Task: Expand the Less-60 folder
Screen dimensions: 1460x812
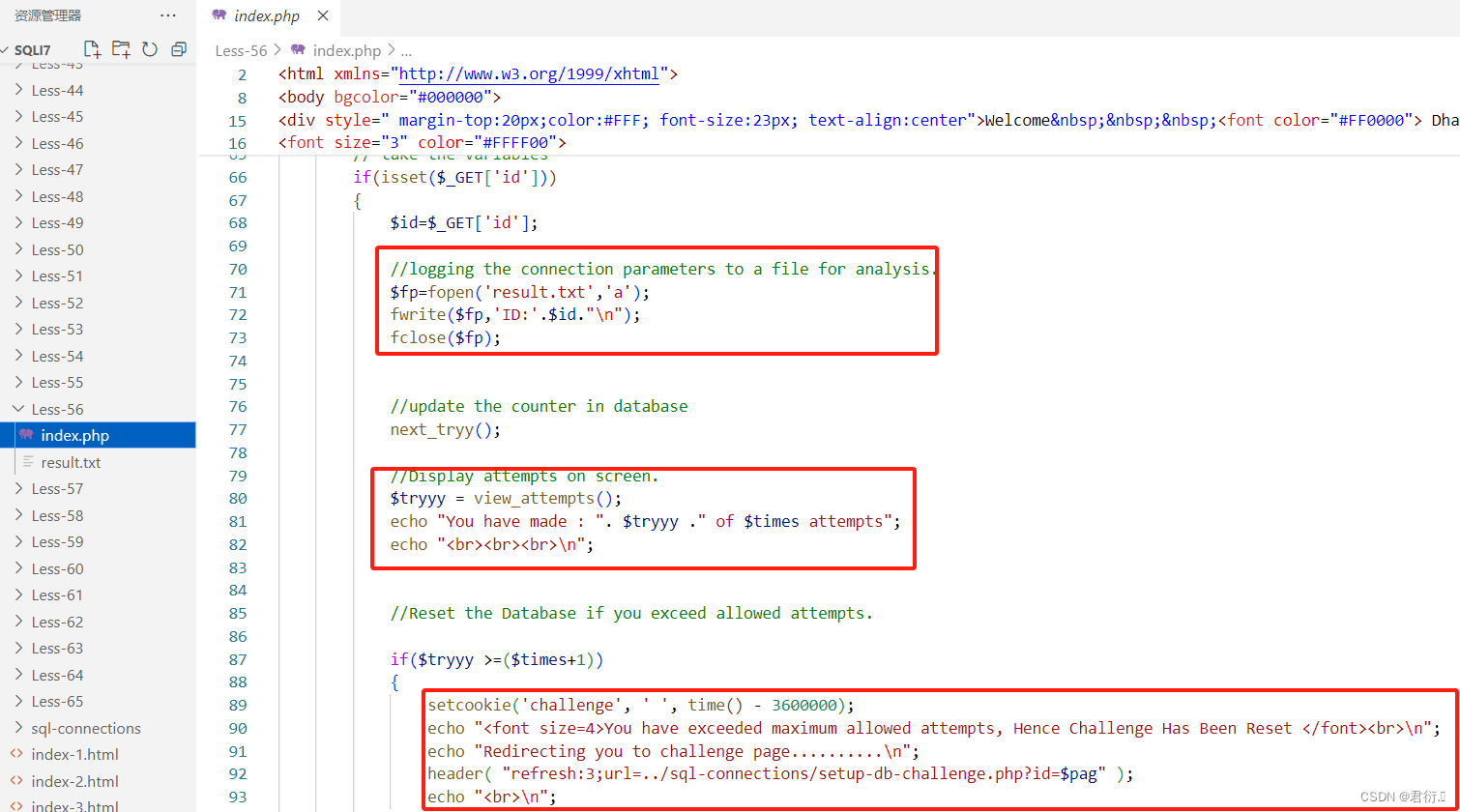Action: tap(18, 568)
